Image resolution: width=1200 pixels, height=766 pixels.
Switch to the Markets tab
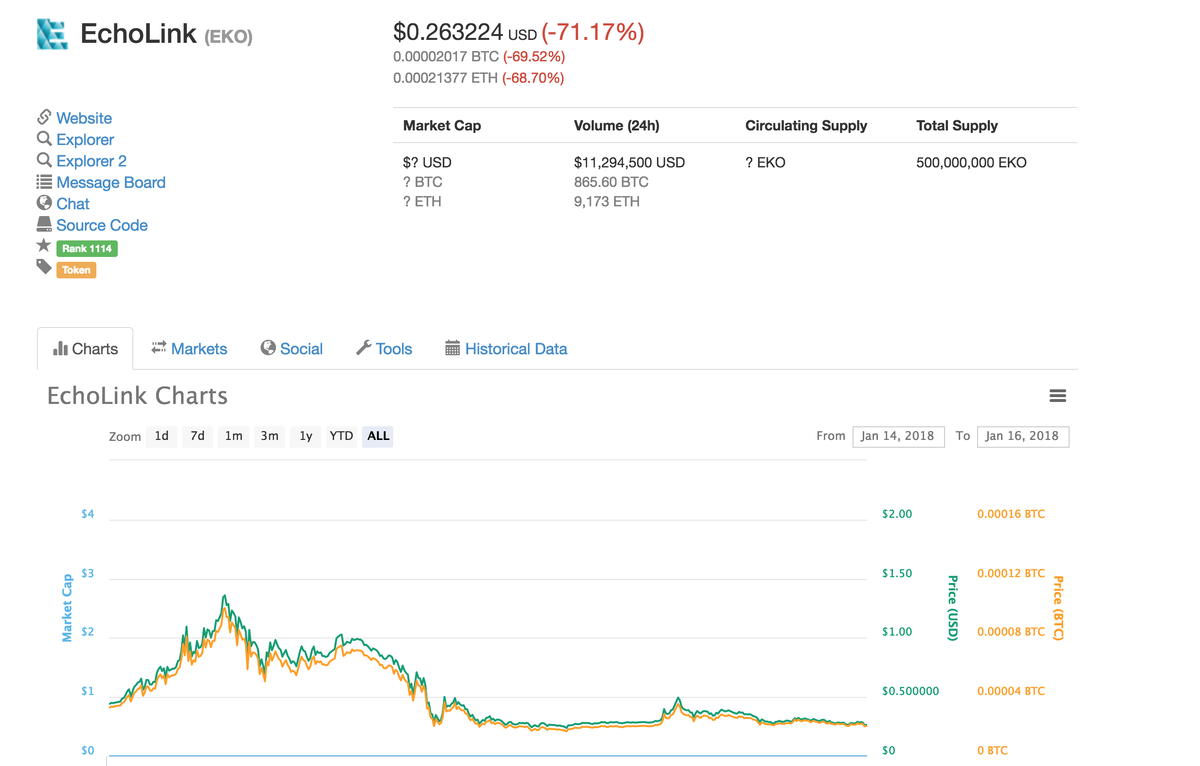(x=189, y=349)
